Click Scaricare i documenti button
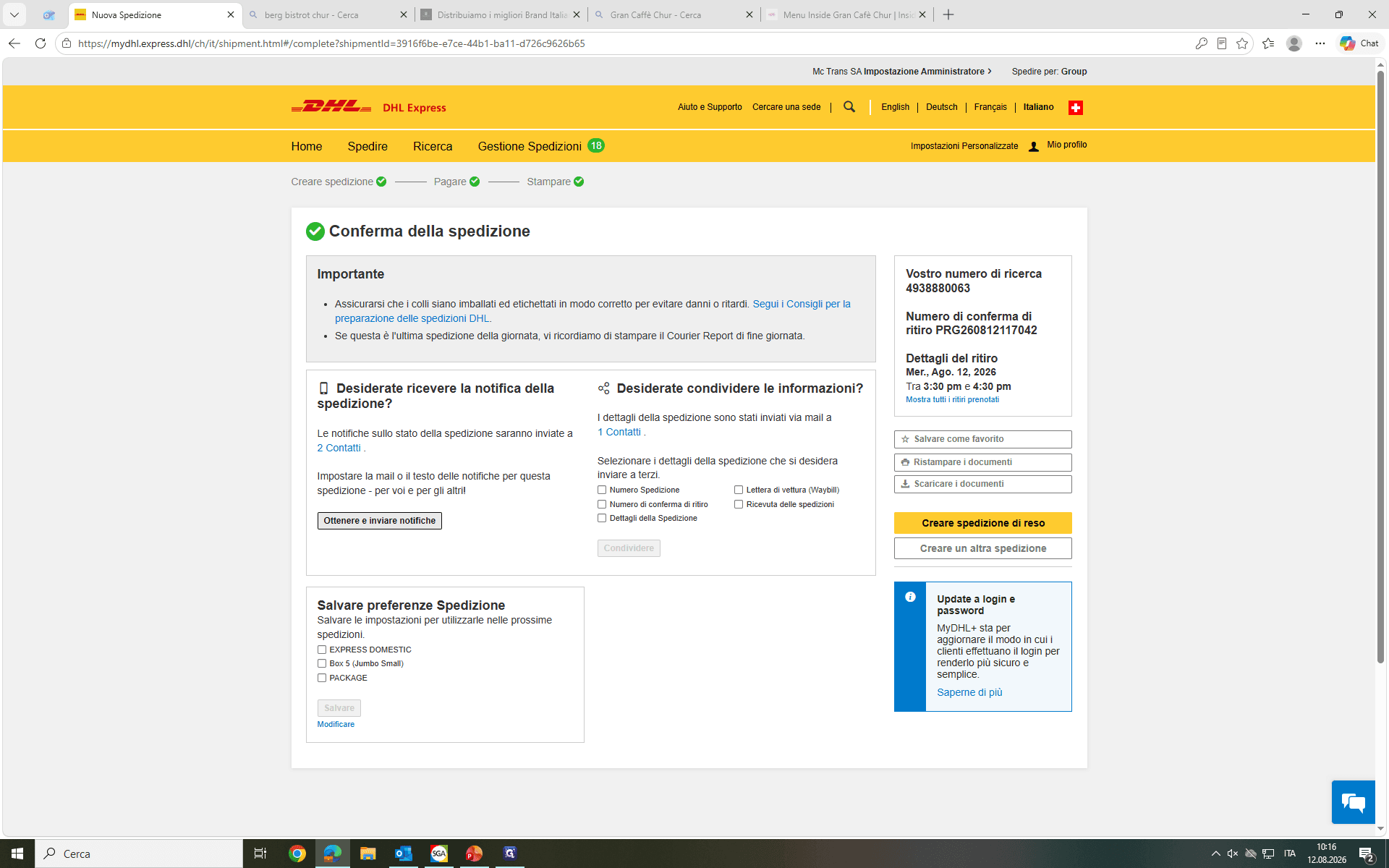Screen dimensions: 1389x868 point(982,484)
